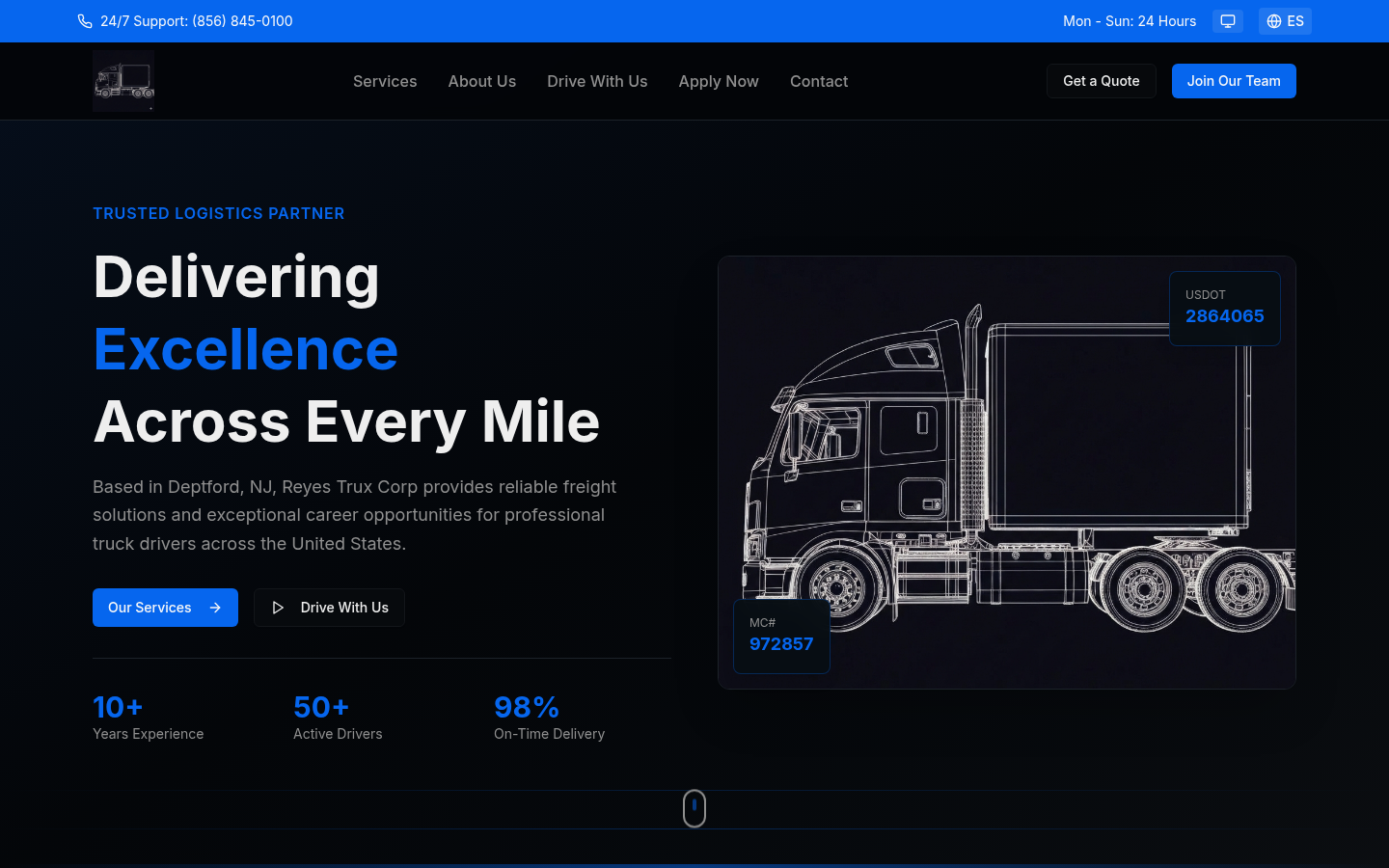The width and height of the screenshot is (1389, 868).
Task: Click the USDOT 2864065 badge
Action: point(1224,308)
